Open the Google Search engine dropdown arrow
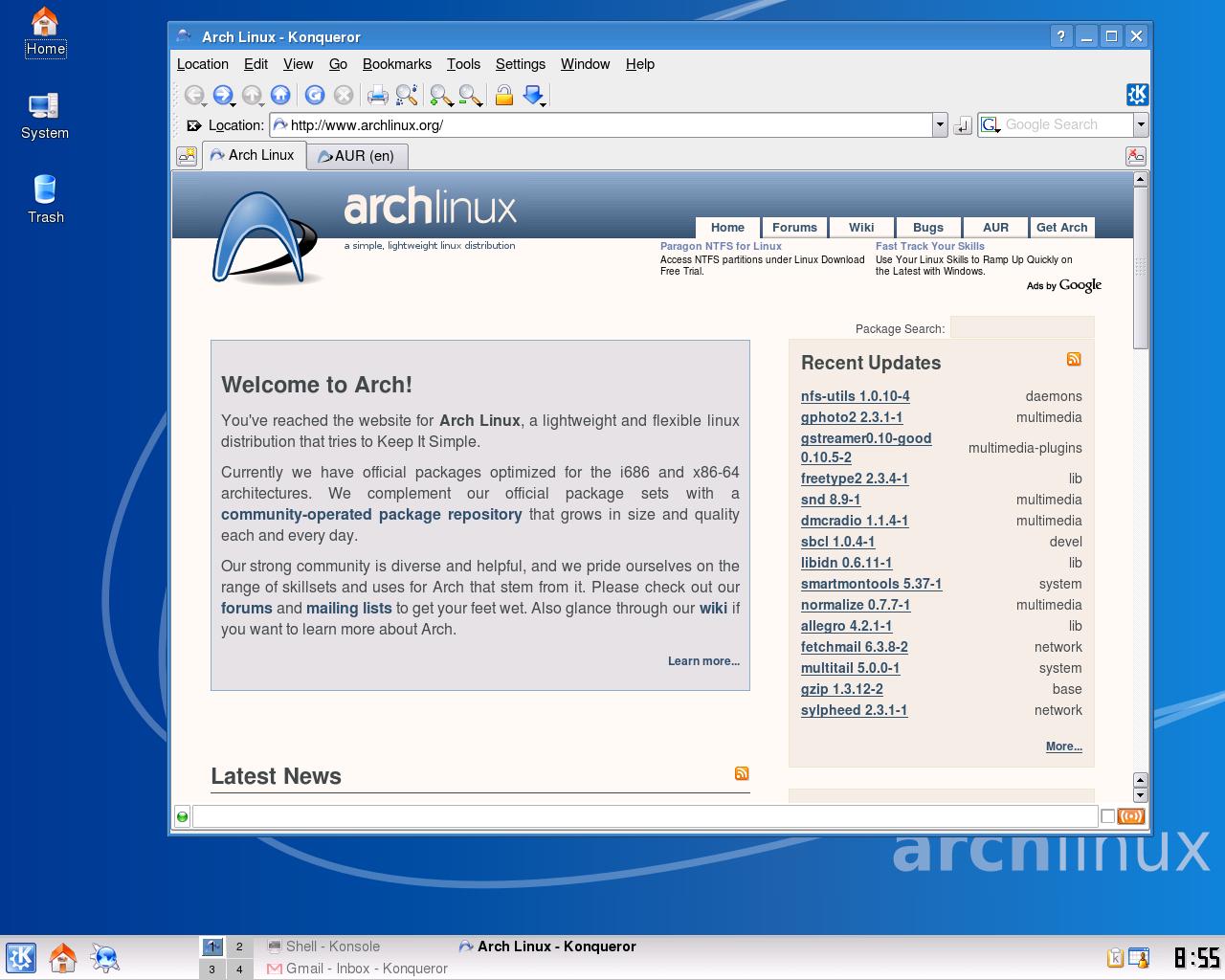This screenshot has height=980, width=1225. pyautogui.click(x=1141, y=125)
